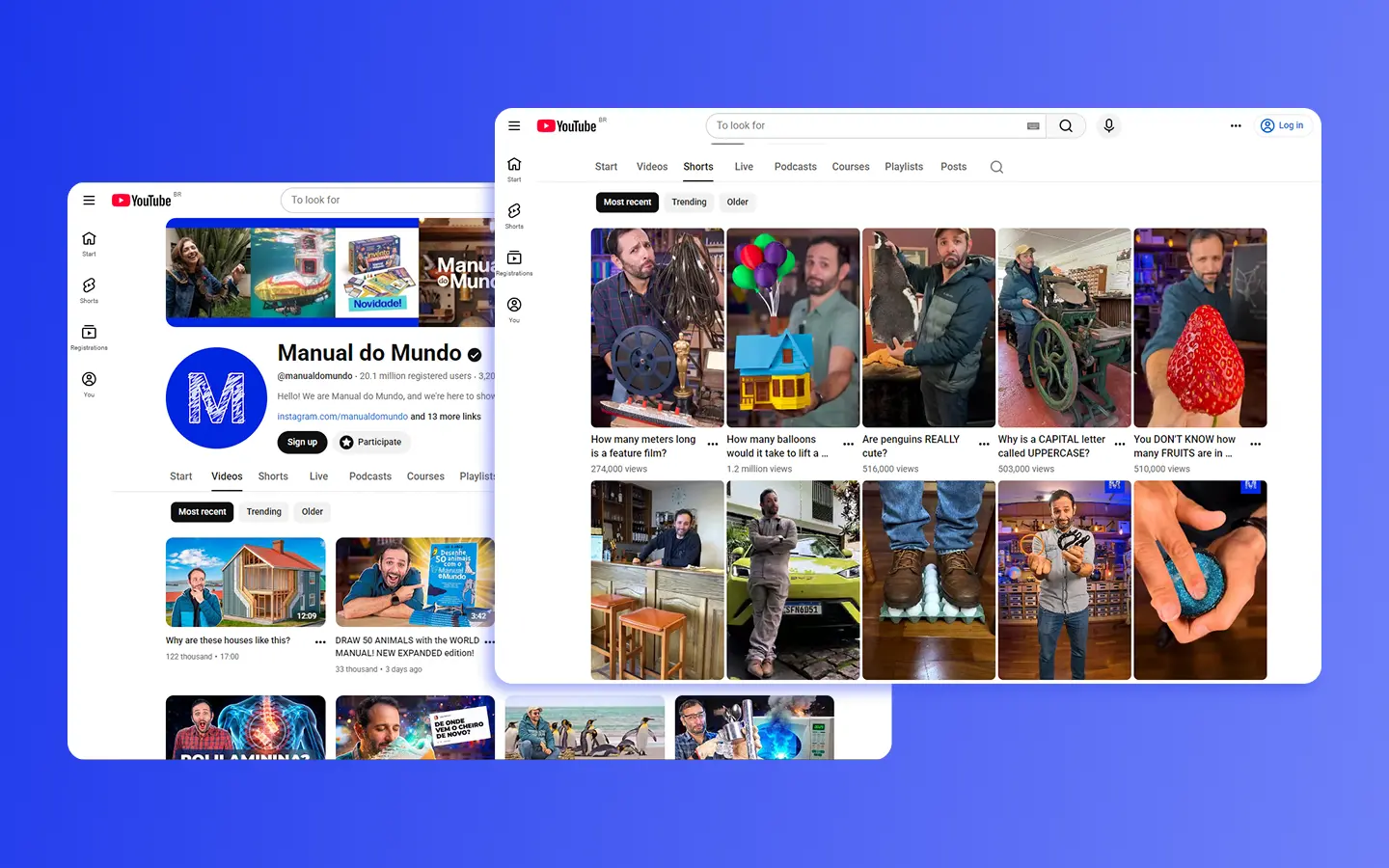Viewport: 1389px width, 868px height.
Task: Open penguin short thumbnail
Action: (x=929, y=328)
